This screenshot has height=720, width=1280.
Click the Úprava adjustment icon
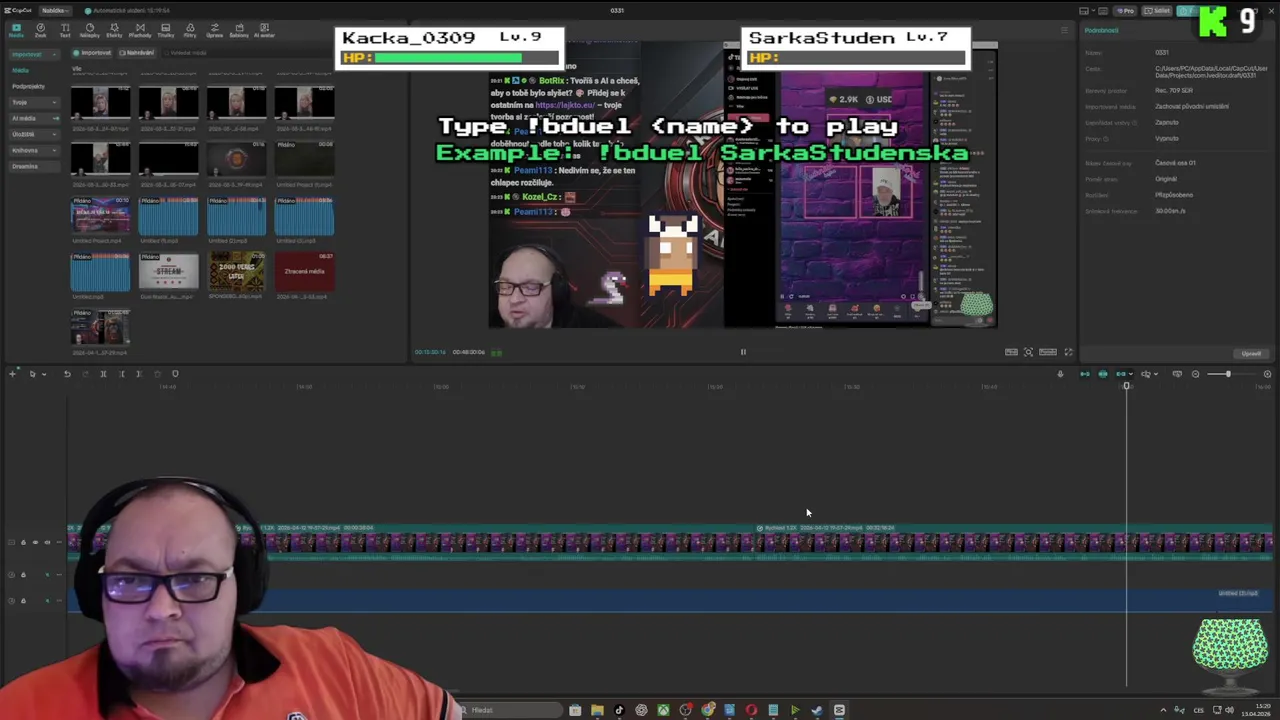pyautogui.click(x=214, y=30)
